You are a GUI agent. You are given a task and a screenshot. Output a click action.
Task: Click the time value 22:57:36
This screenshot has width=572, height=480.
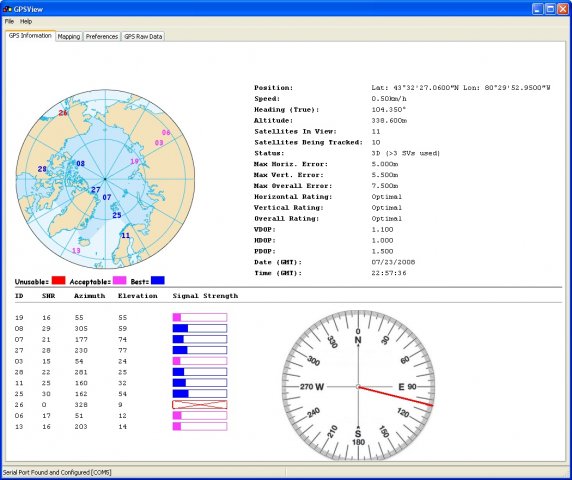pyautogui.click(x=389, y=273)
